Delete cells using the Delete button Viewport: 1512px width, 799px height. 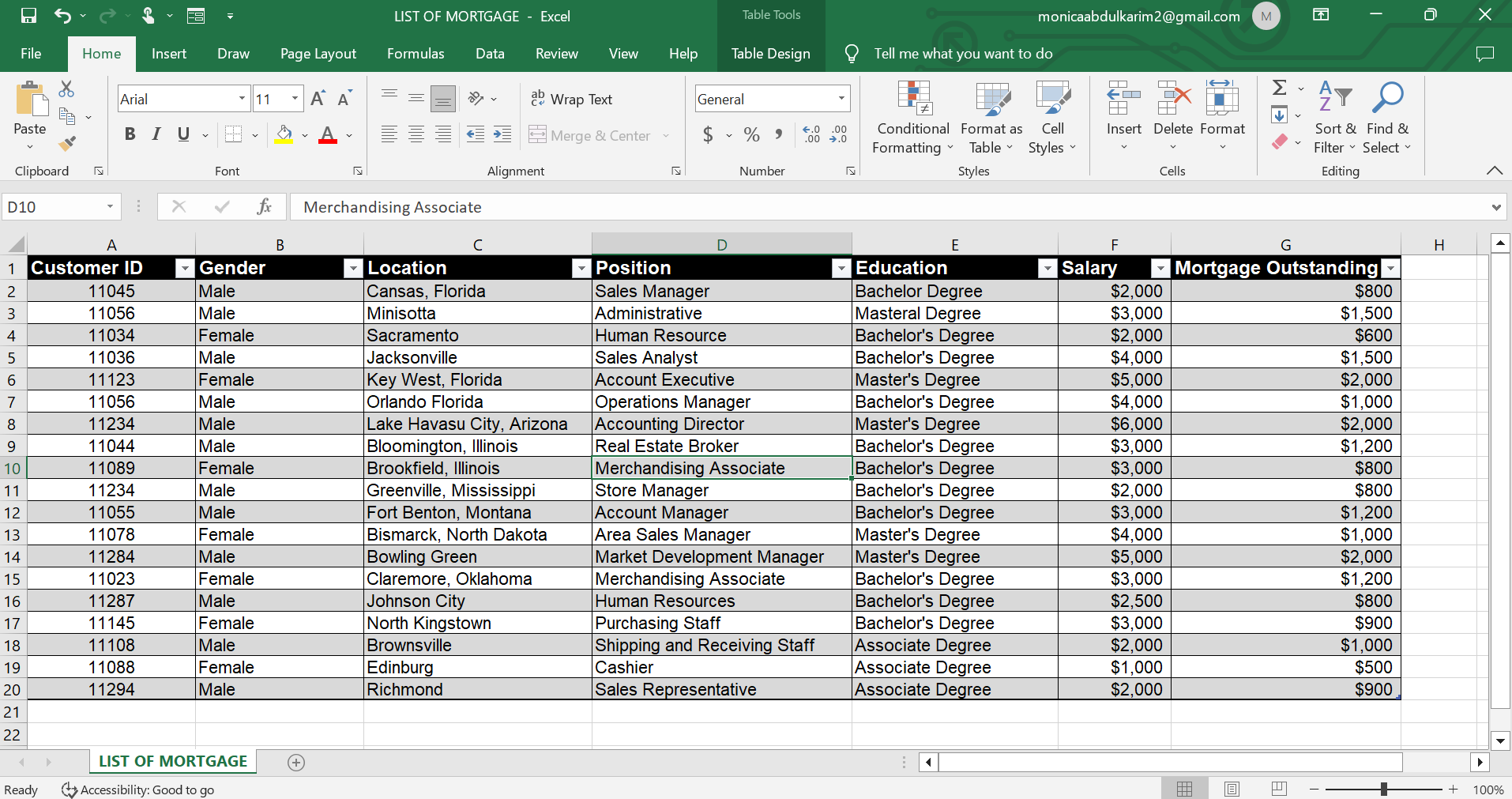[1173, 115]
